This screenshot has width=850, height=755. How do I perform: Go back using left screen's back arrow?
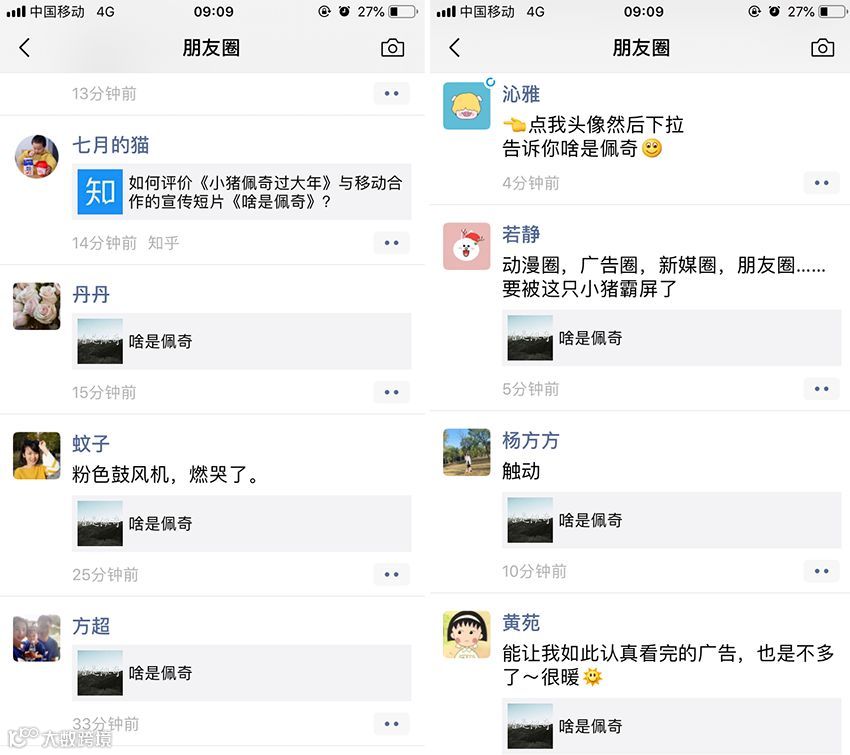24,48
